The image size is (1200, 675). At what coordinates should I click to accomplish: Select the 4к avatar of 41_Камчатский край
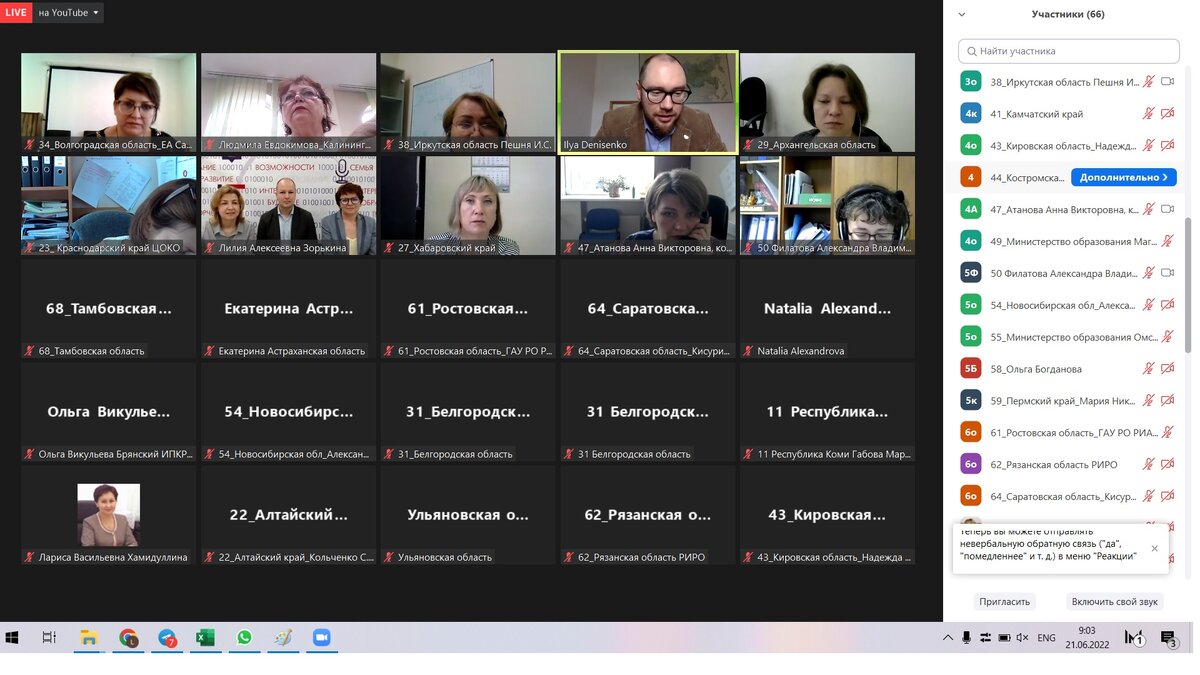pyautogui.click(x=970, y=114)
